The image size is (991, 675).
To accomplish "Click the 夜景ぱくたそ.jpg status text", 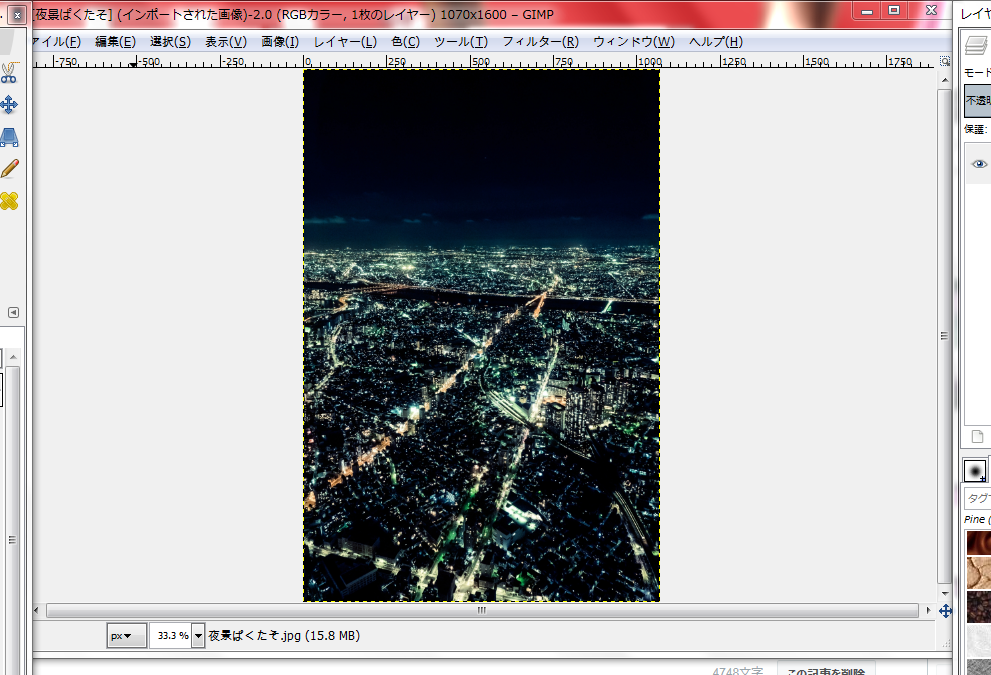I will click(x=284, y=636).
